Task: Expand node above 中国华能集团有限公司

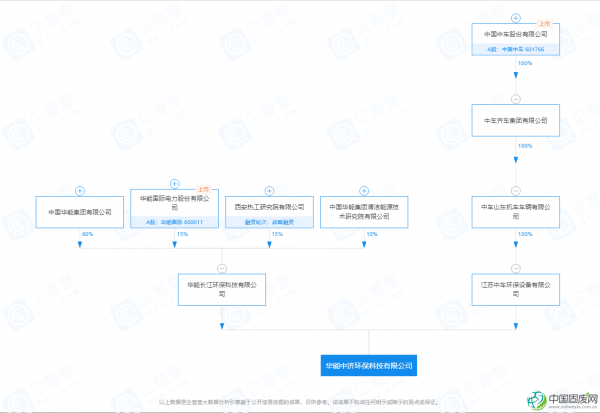Action: 79,188
